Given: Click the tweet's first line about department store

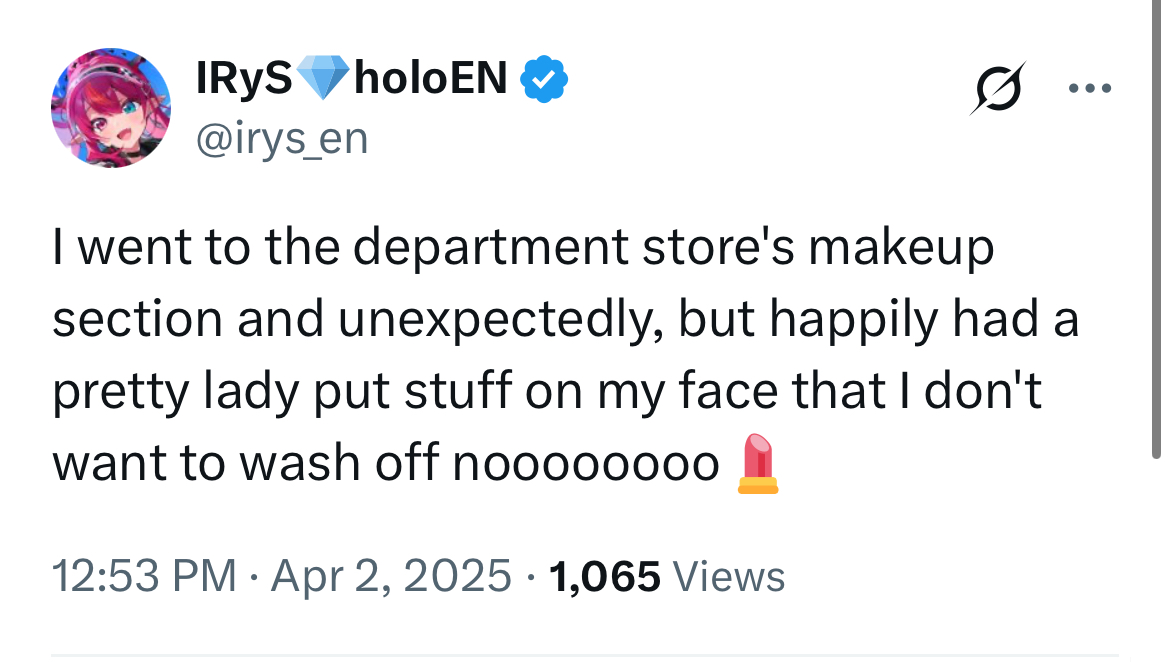Looking at the screenshot, I should [522, 248].
